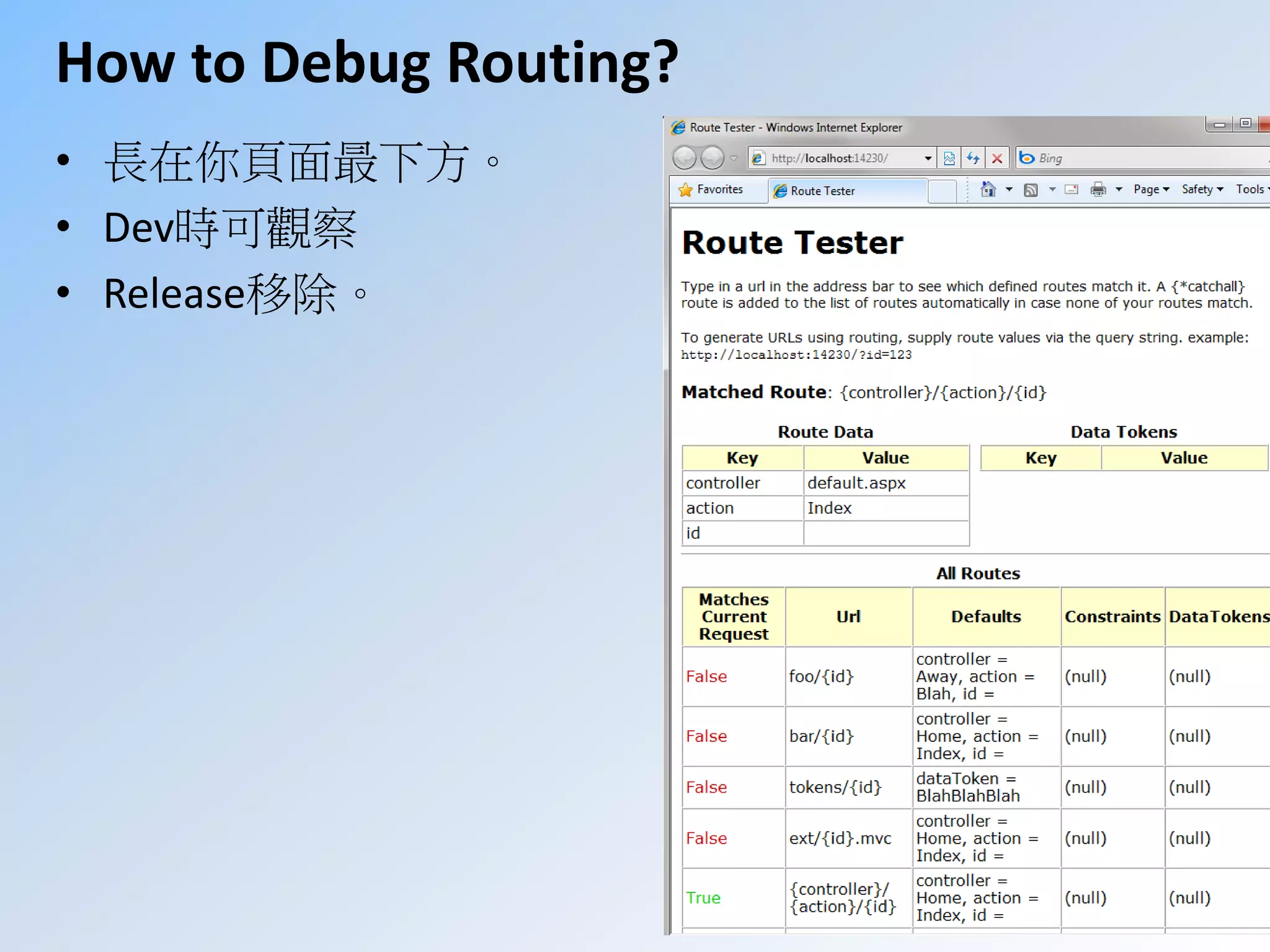Click the 'tokens/{id}' route Url cell

pyautogui.click(x=848, y=787)
